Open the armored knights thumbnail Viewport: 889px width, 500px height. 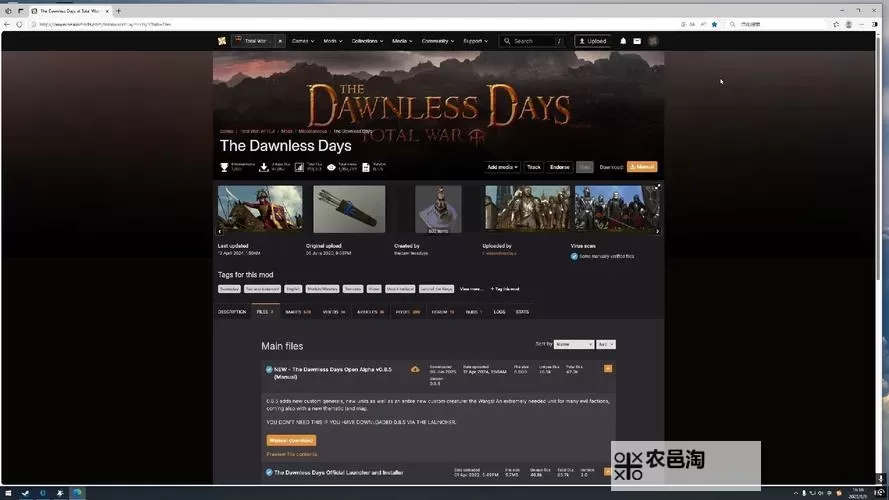point(527,208)
